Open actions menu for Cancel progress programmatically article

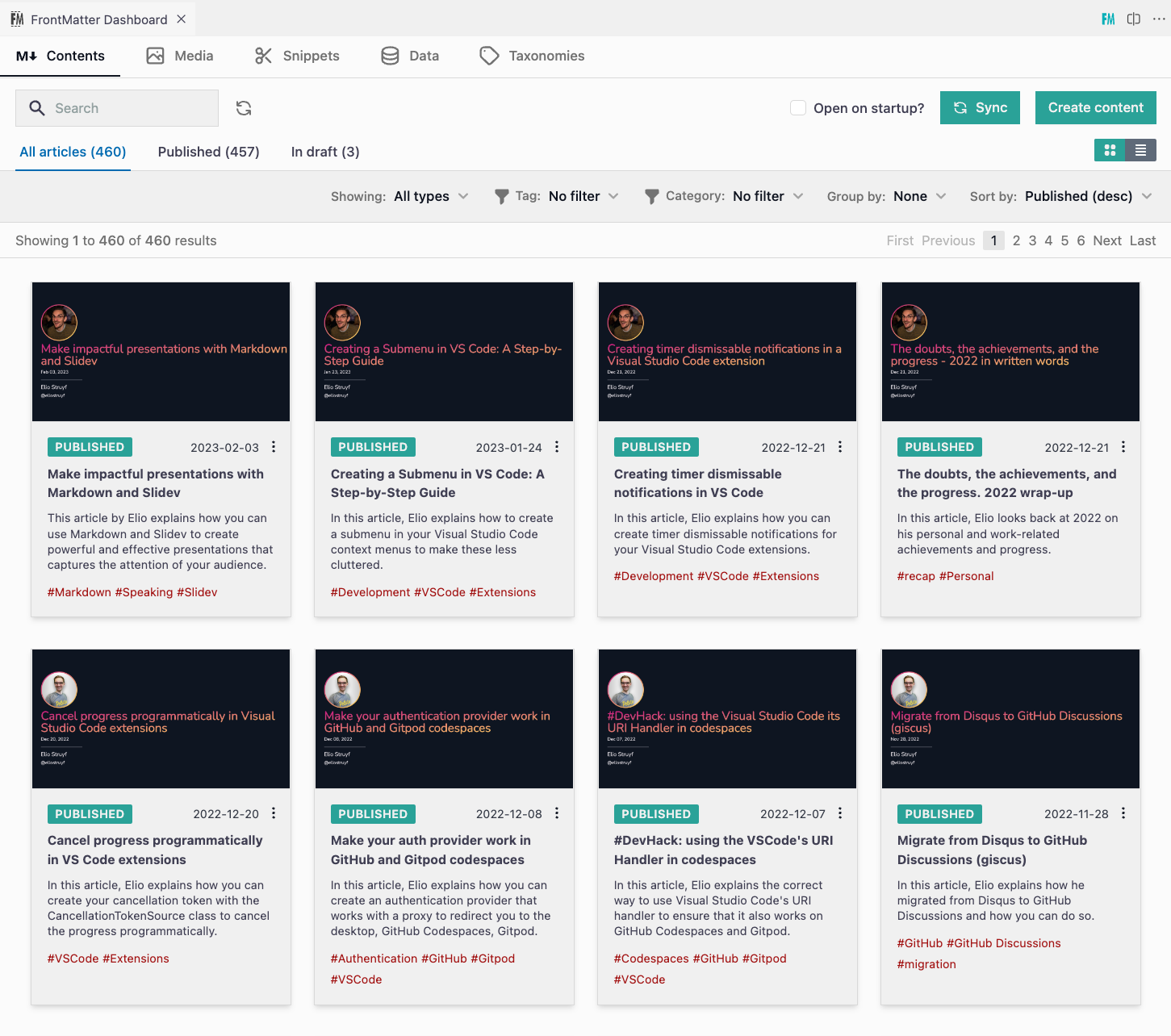(x=274, y=813)
